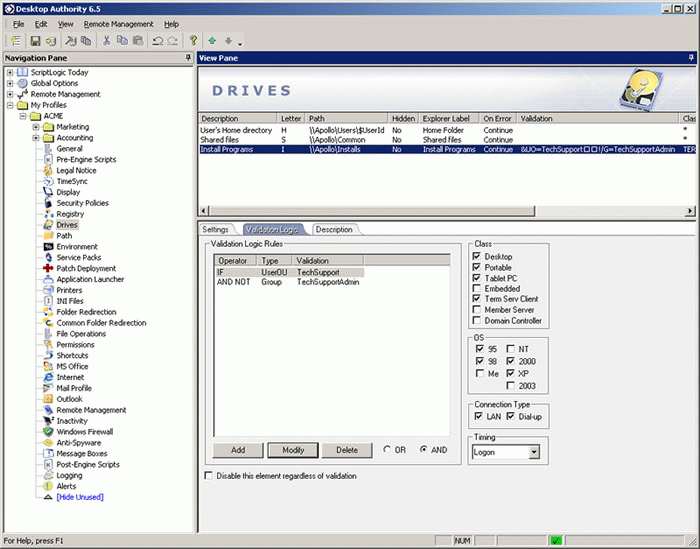Click the replicate database toolbar icon

[51, 41]
